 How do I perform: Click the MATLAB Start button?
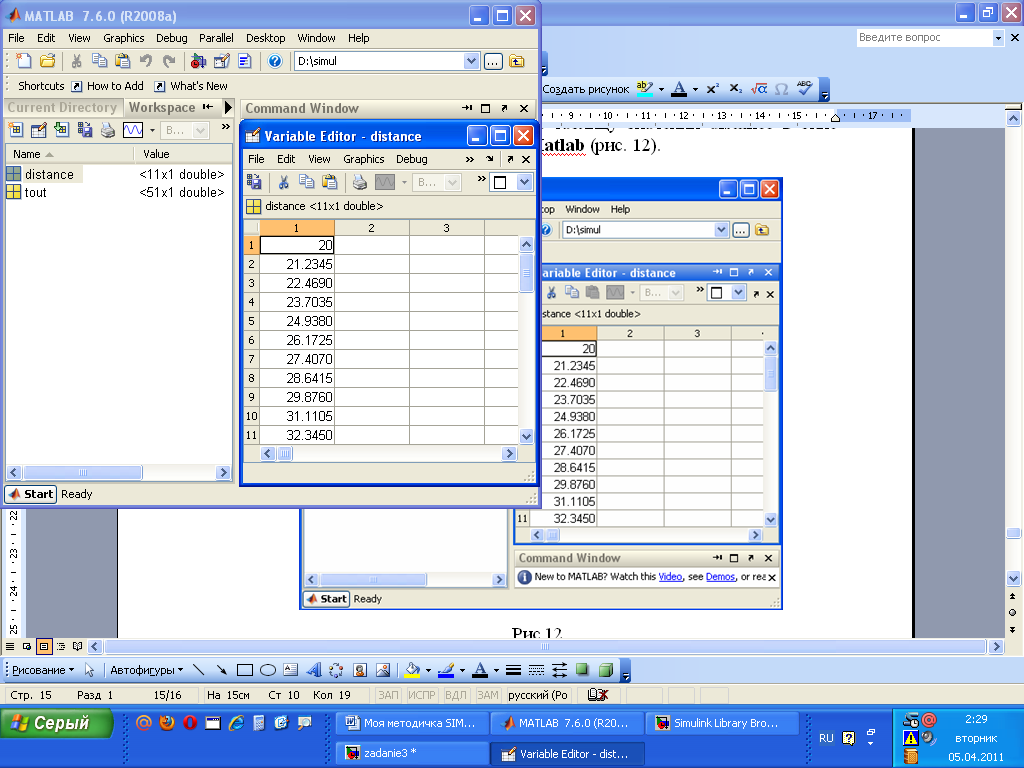(31, 494)
